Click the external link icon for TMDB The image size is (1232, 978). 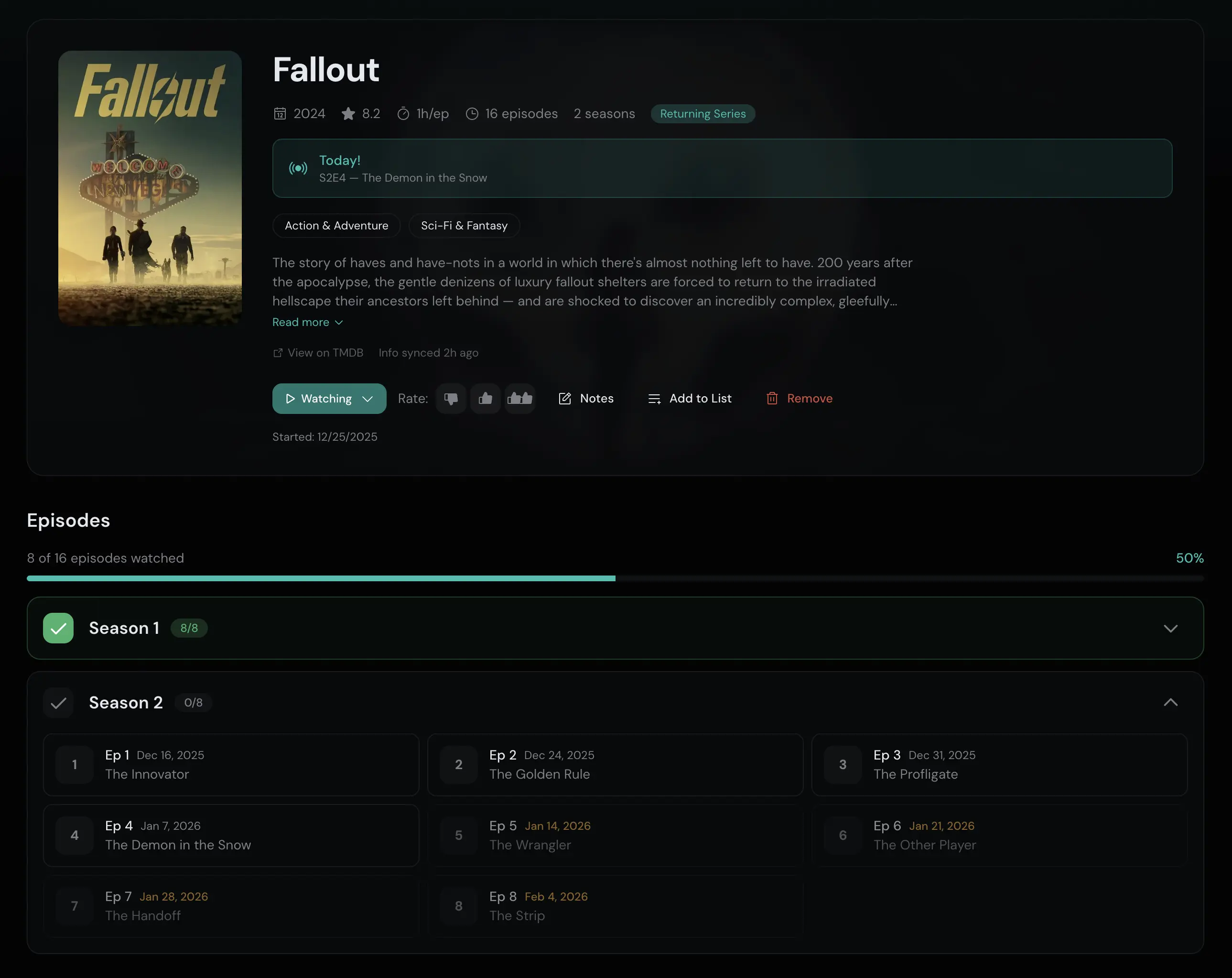(x=278, y=353)
